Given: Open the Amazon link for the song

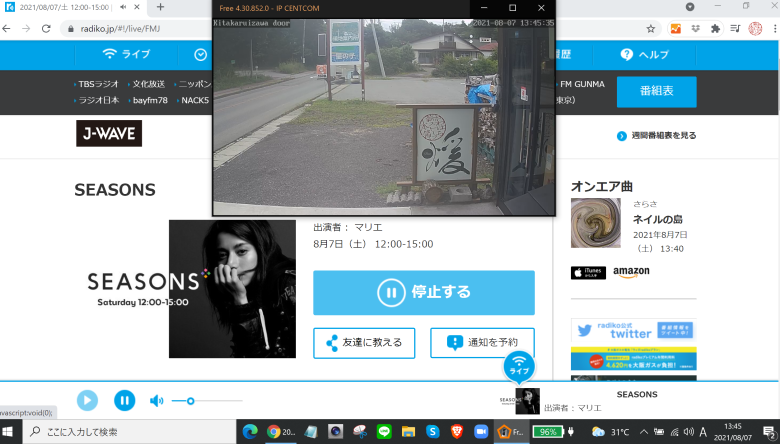Looking at the screenshot, I should tap(631, 272).
